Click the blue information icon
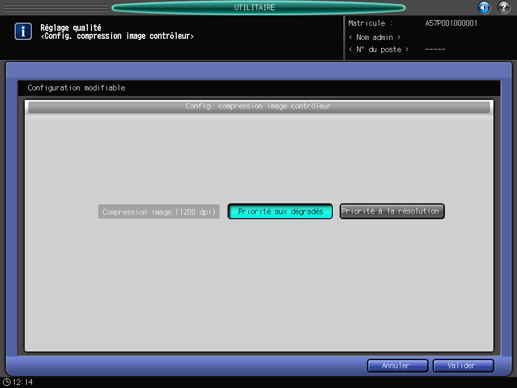The image size is (517, 388). click(23, 32)
